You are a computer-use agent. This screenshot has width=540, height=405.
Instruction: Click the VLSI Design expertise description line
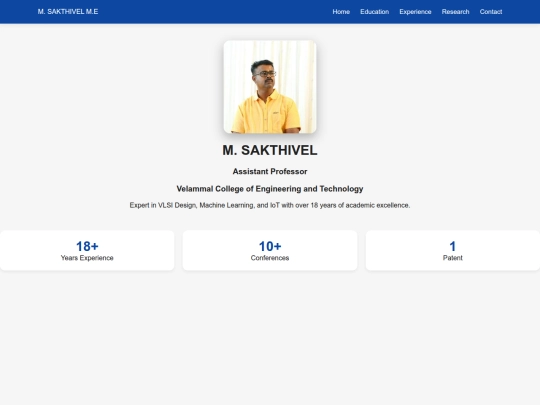[x=270, y=205]
